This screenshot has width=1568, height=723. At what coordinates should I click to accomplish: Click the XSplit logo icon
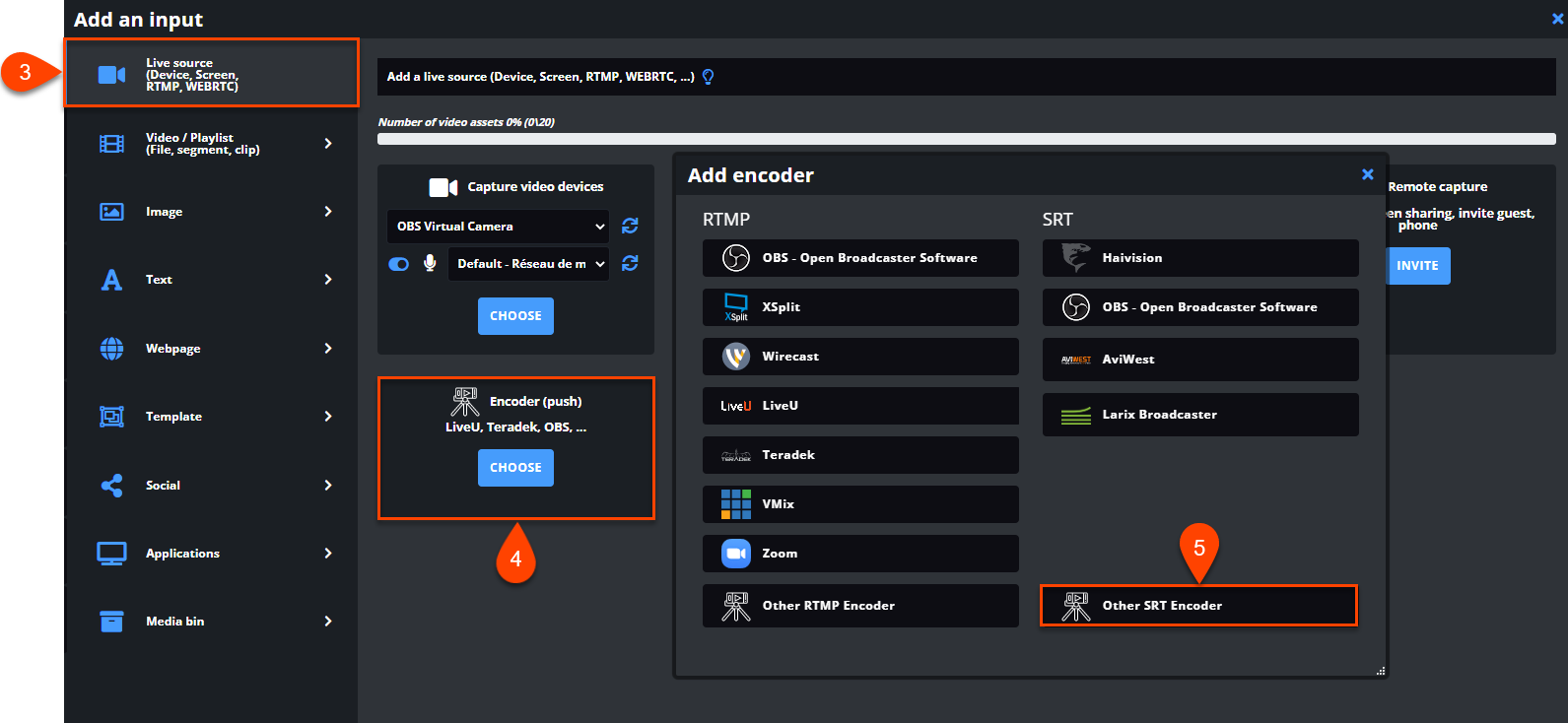(x=736, y=307)
